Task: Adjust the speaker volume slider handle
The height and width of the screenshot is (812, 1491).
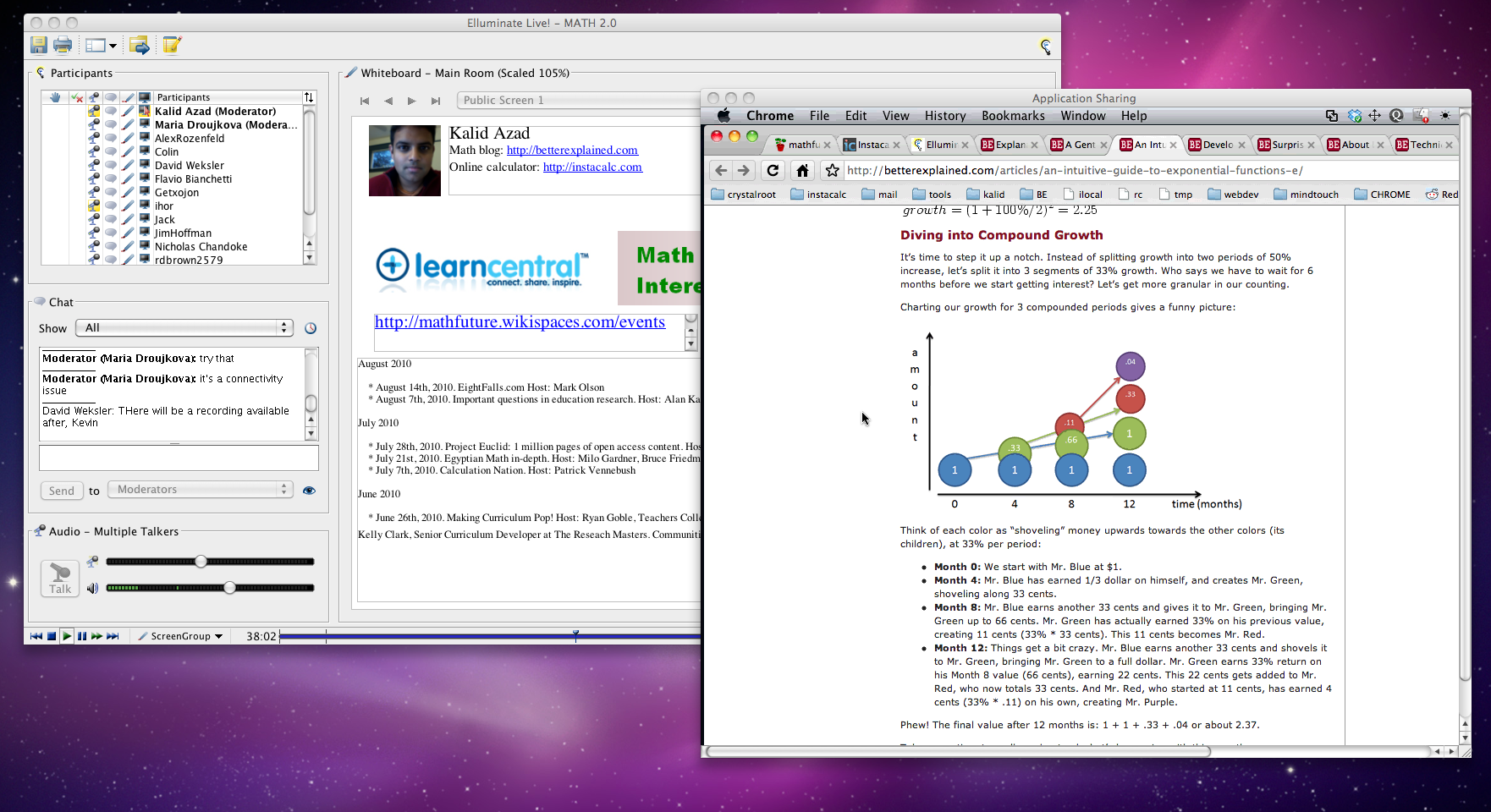Action: [229, 588]
